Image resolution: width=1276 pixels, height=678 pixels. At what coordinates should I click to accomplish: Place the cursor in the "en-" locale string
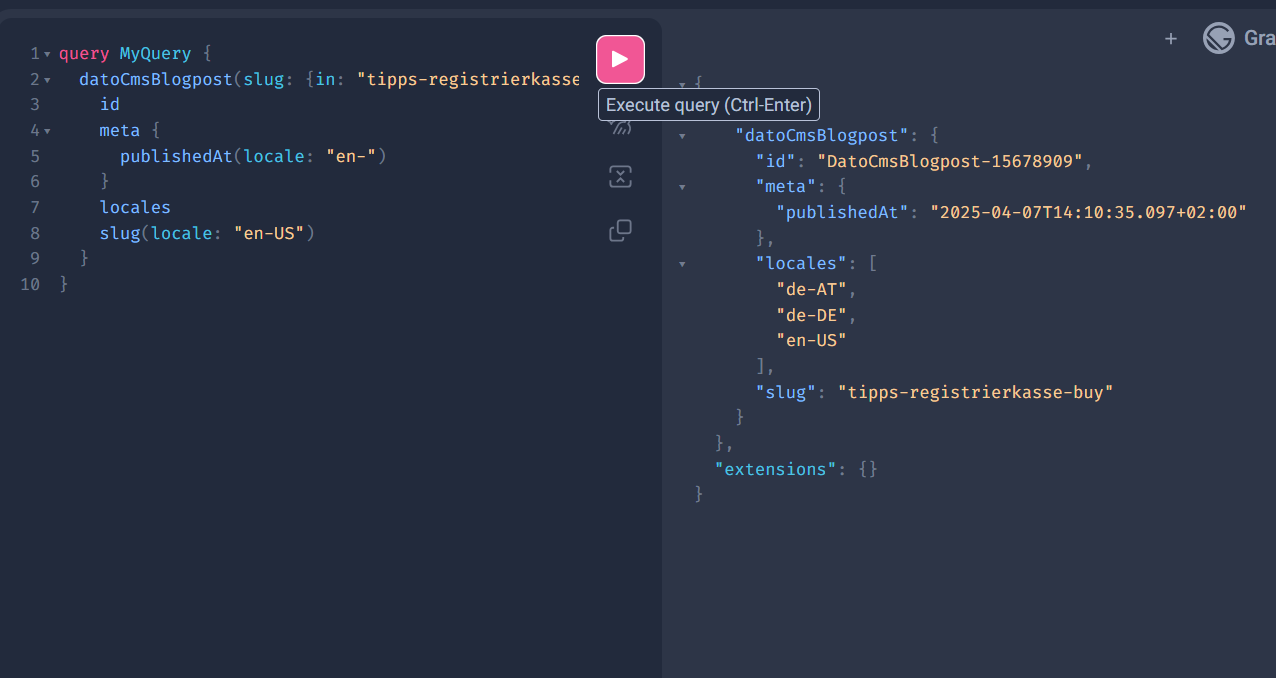[350, 156]
